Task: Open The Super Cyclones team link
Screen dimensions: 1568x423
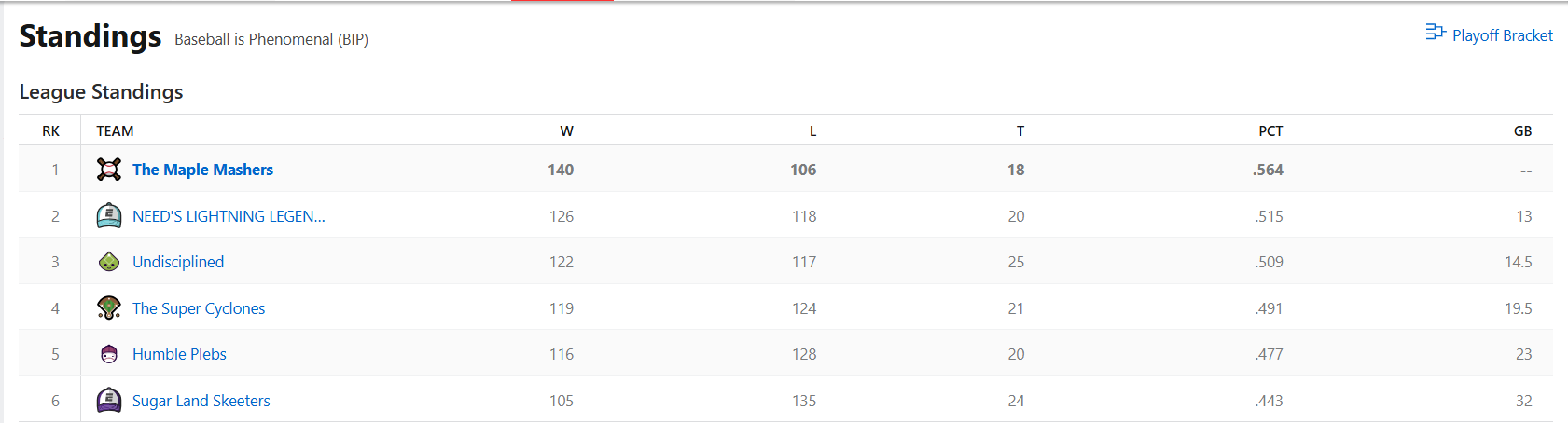Action: pos(199,308)
